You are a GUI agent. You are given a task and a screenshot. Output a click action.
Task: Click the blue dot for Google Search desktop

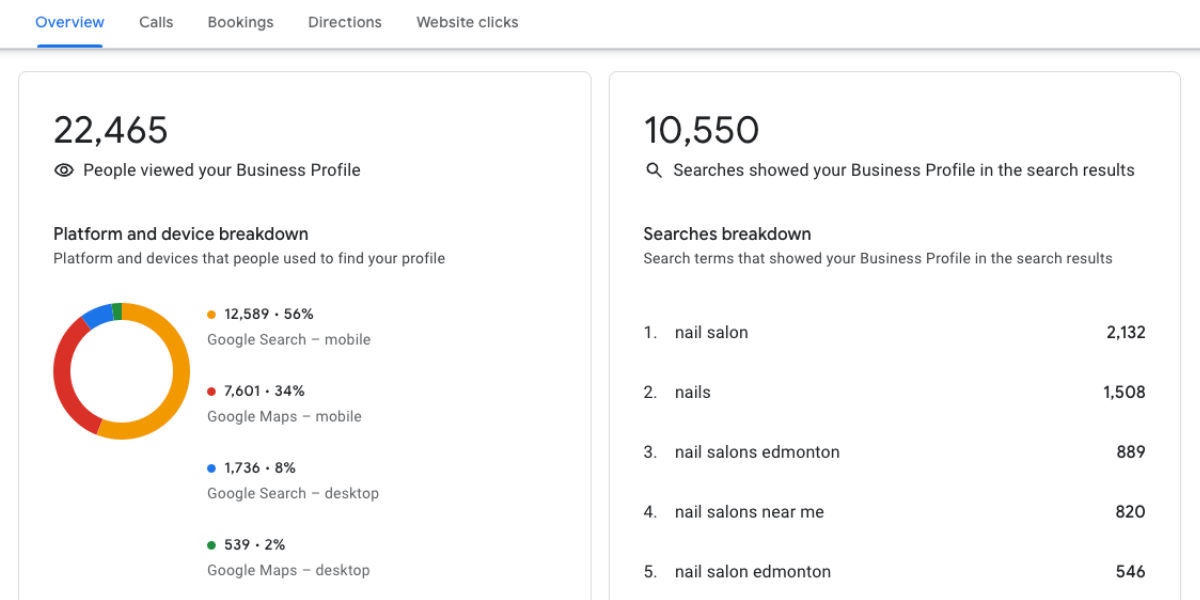(x=211, y=467)
